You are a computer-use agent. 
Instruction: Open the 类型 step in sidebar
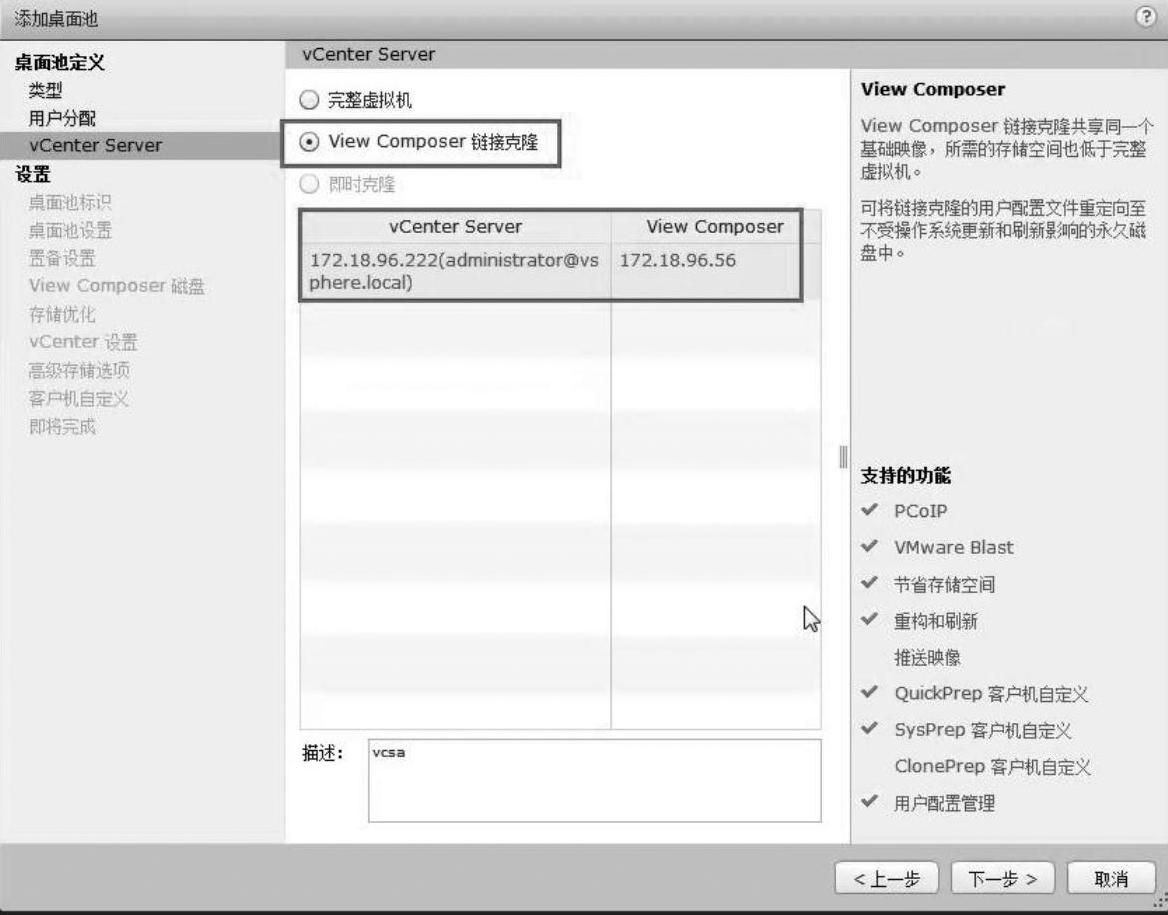[45, 90]
